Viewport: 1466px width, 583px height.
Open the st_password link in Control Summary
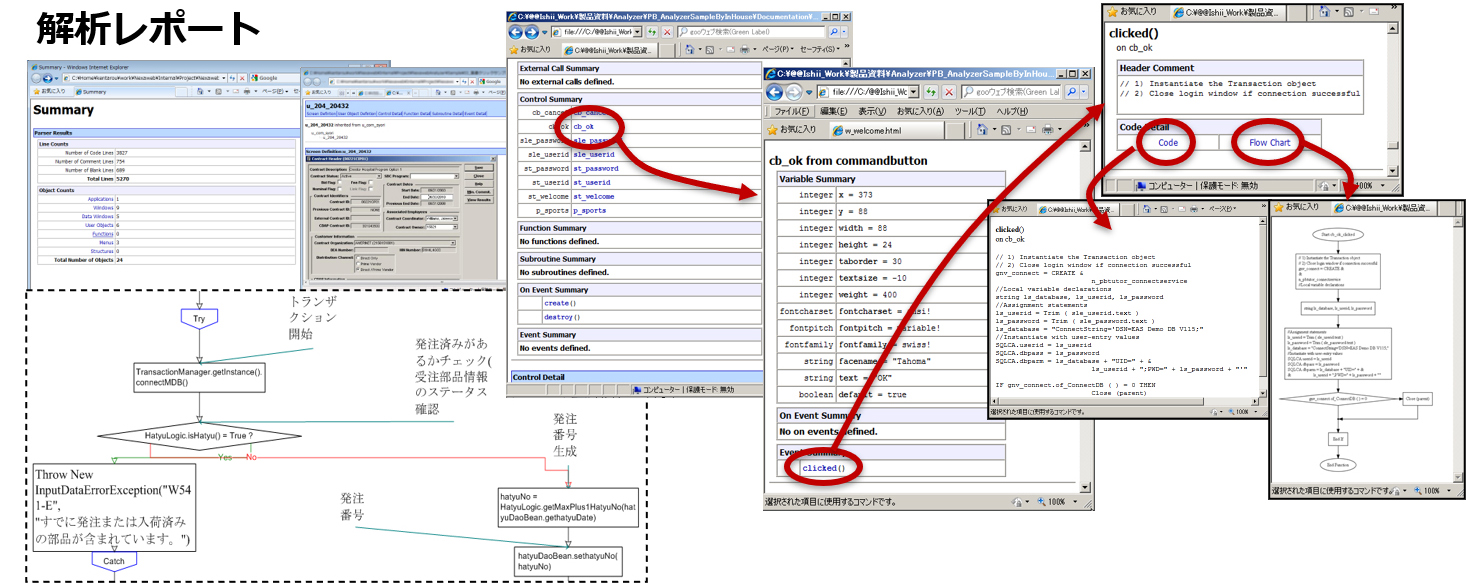click(595, 169)
